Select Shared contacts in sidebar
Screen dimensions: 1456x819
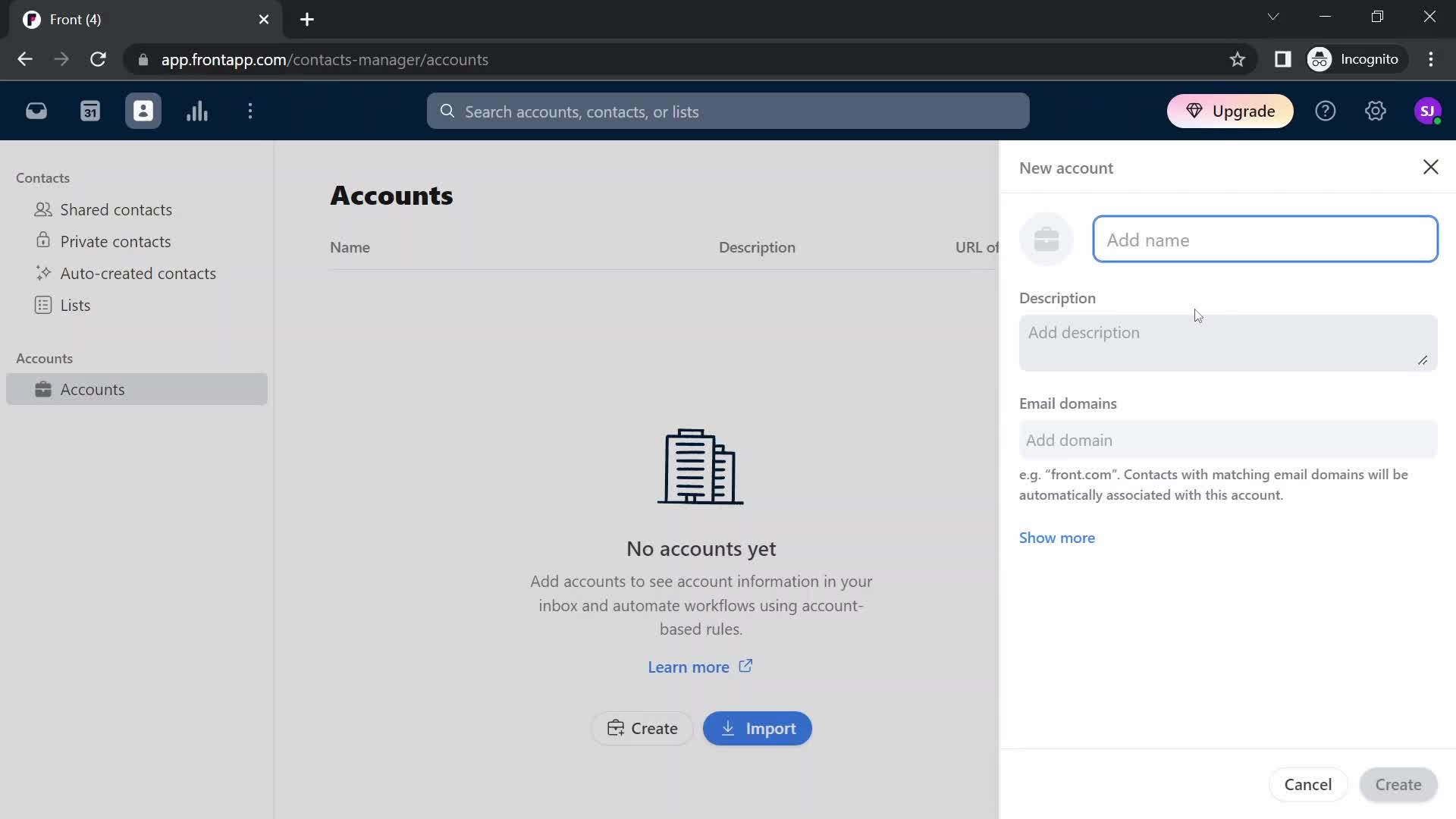click(x=115, y=209)
